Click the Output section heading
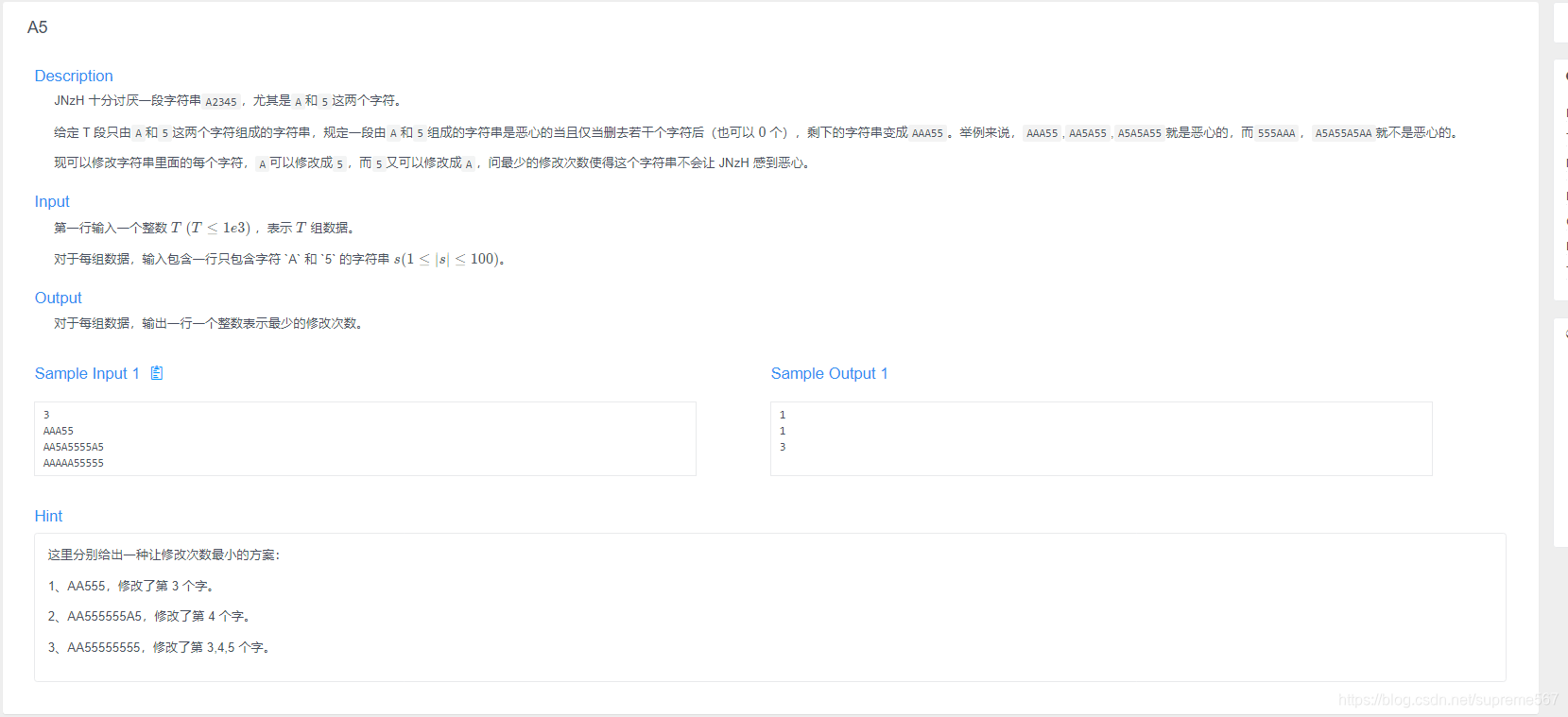The width and height of the screenshot is (1568, 717). [59, 298]
